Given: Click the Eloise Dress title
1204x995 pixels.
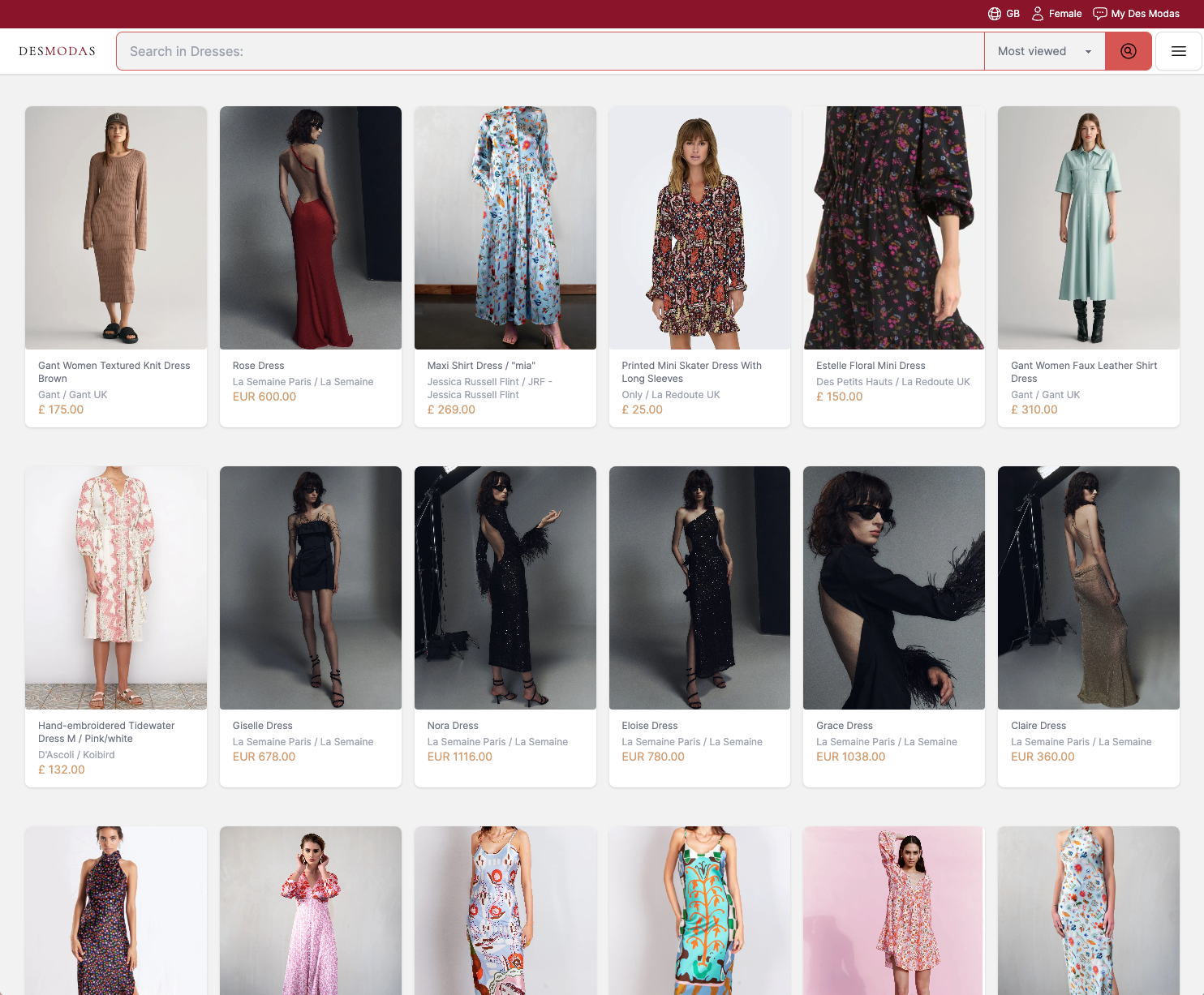Looking at the screenshot, I should coord(650,726).
